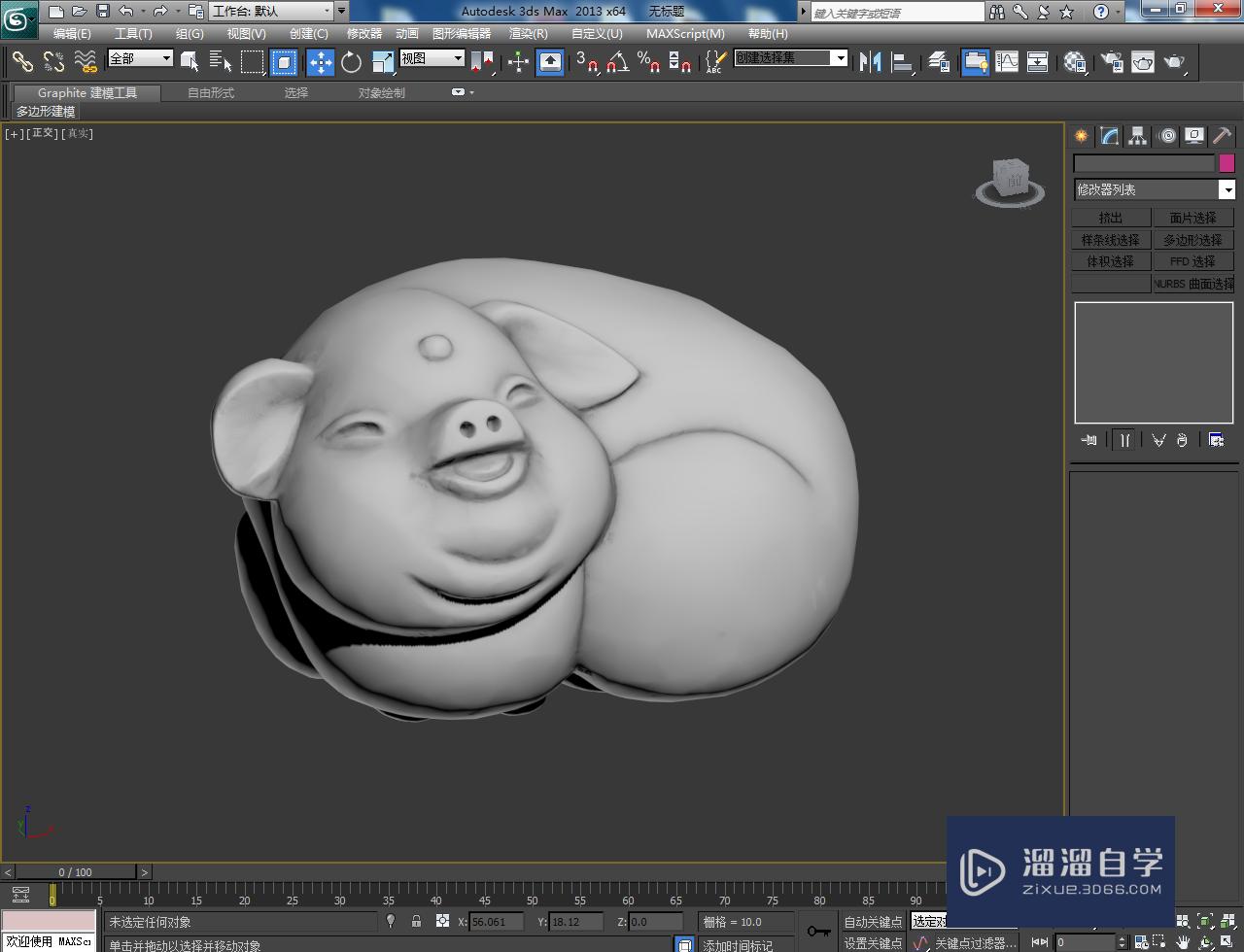1244x952 pixels.
Task: Click the 面片选择 modifier button
Action: click(1193, 218)
